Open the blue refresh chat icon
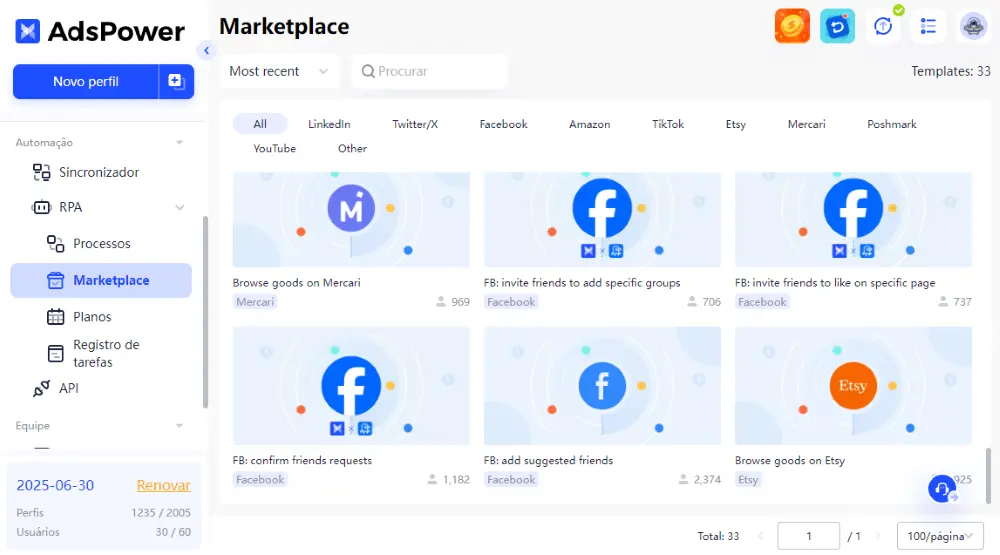The image size is (1000, 555). [837, 26]
